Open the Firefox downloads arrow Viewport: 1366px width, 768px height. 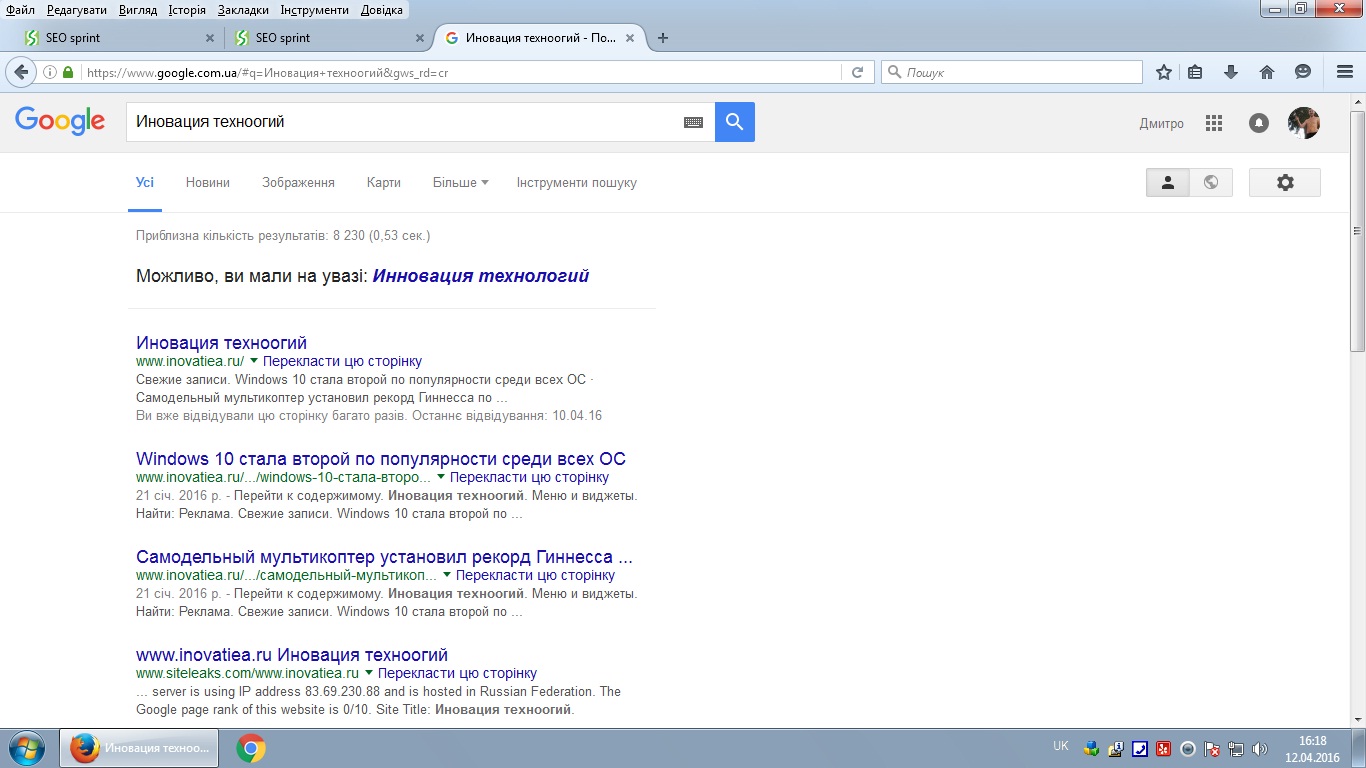pos(1231,72)
